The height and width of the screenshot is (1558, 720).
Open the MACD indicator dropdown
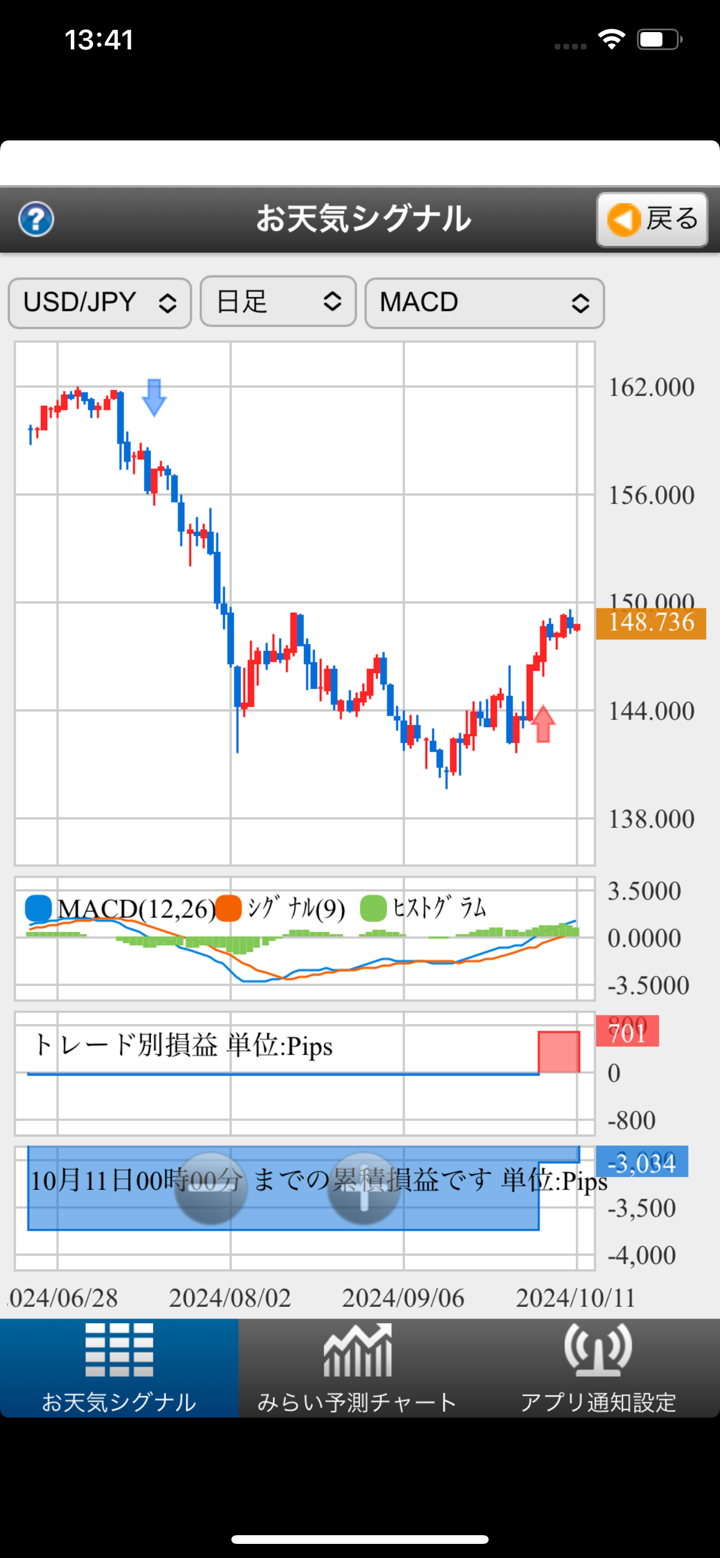pos(484,303)
